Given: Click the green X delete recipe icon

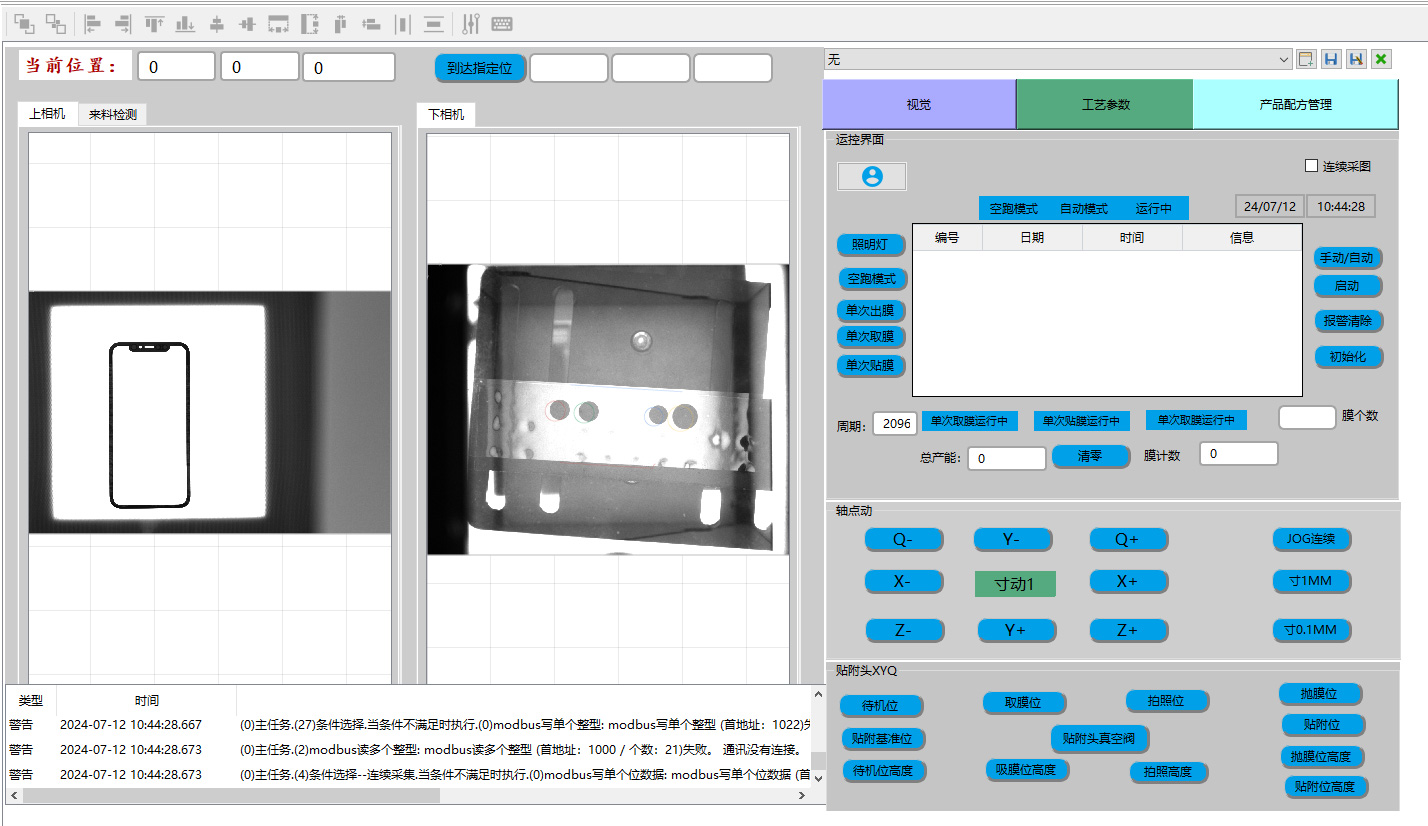Looking at the screenshot, I should tap(1381, 59).
